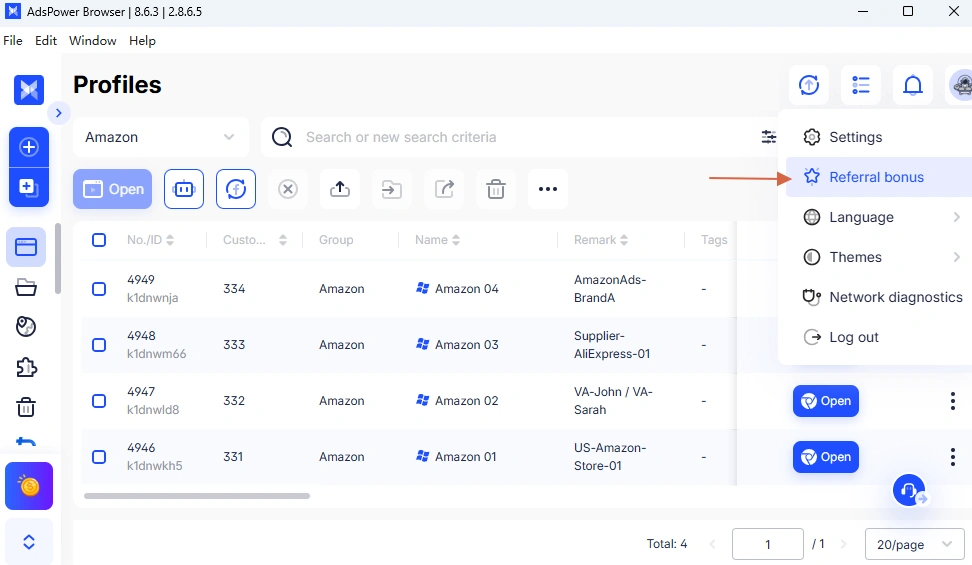Check the box for profile 4949
972x565 pixels.
point(99,289)
